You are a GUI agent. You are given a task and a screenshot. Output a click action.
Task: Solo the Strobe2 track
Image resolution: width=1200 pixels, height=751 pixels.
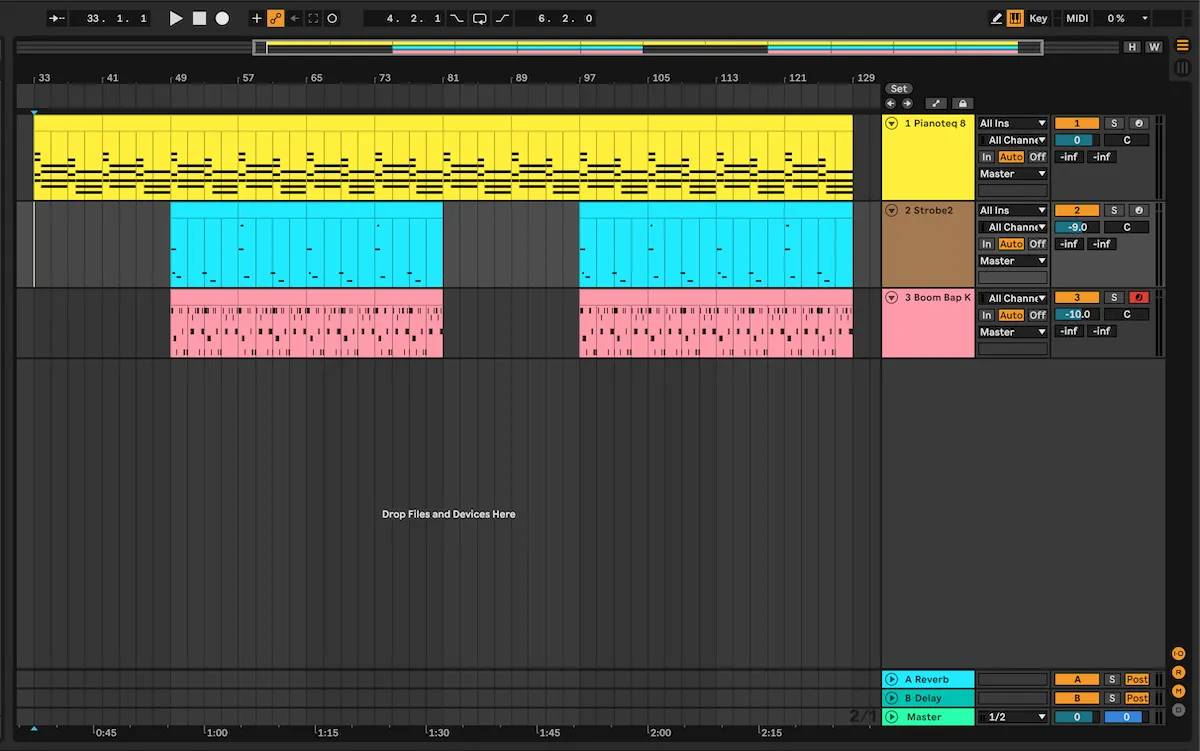coord(1114,211)
